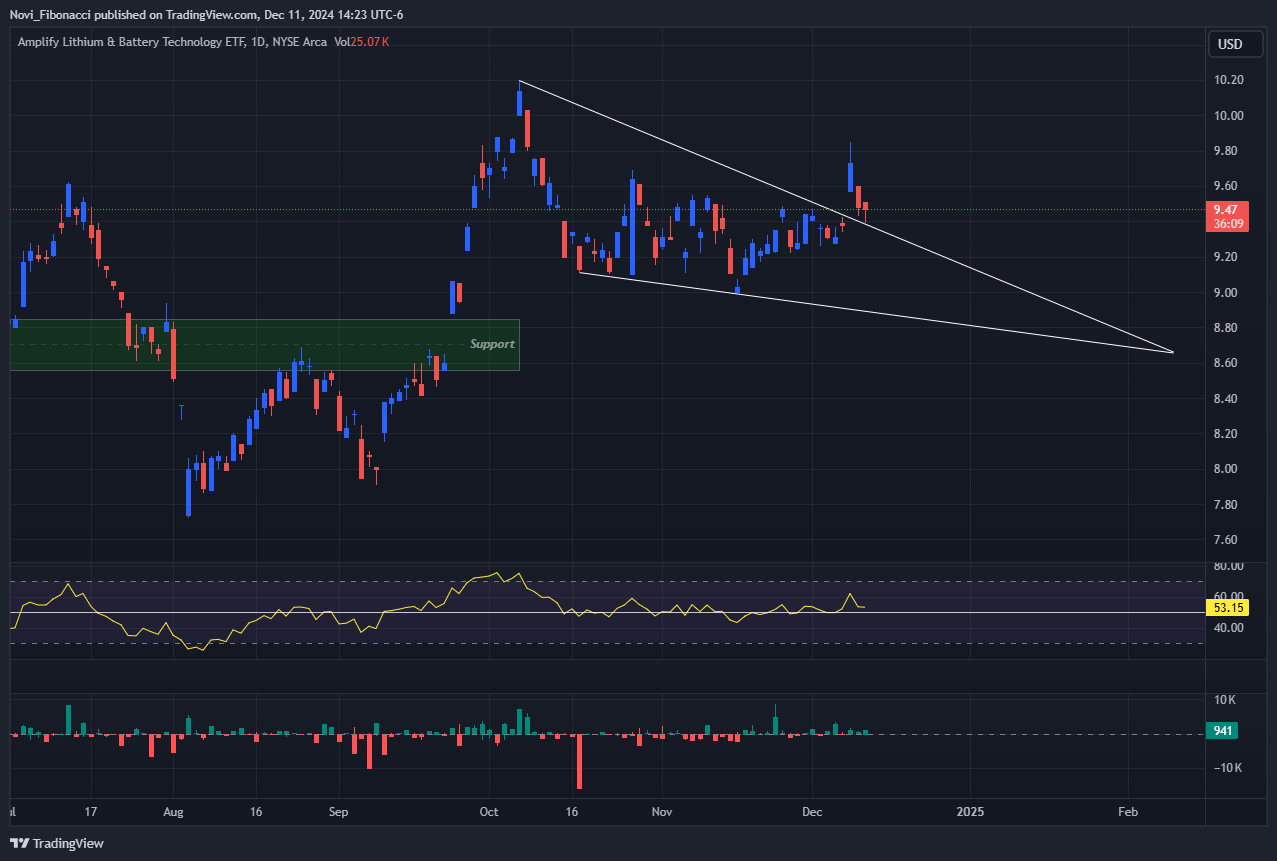The height and width of the screenshot is (861, 1277).
Task: Click the 10.20 price axis label
Action: 1229,80
